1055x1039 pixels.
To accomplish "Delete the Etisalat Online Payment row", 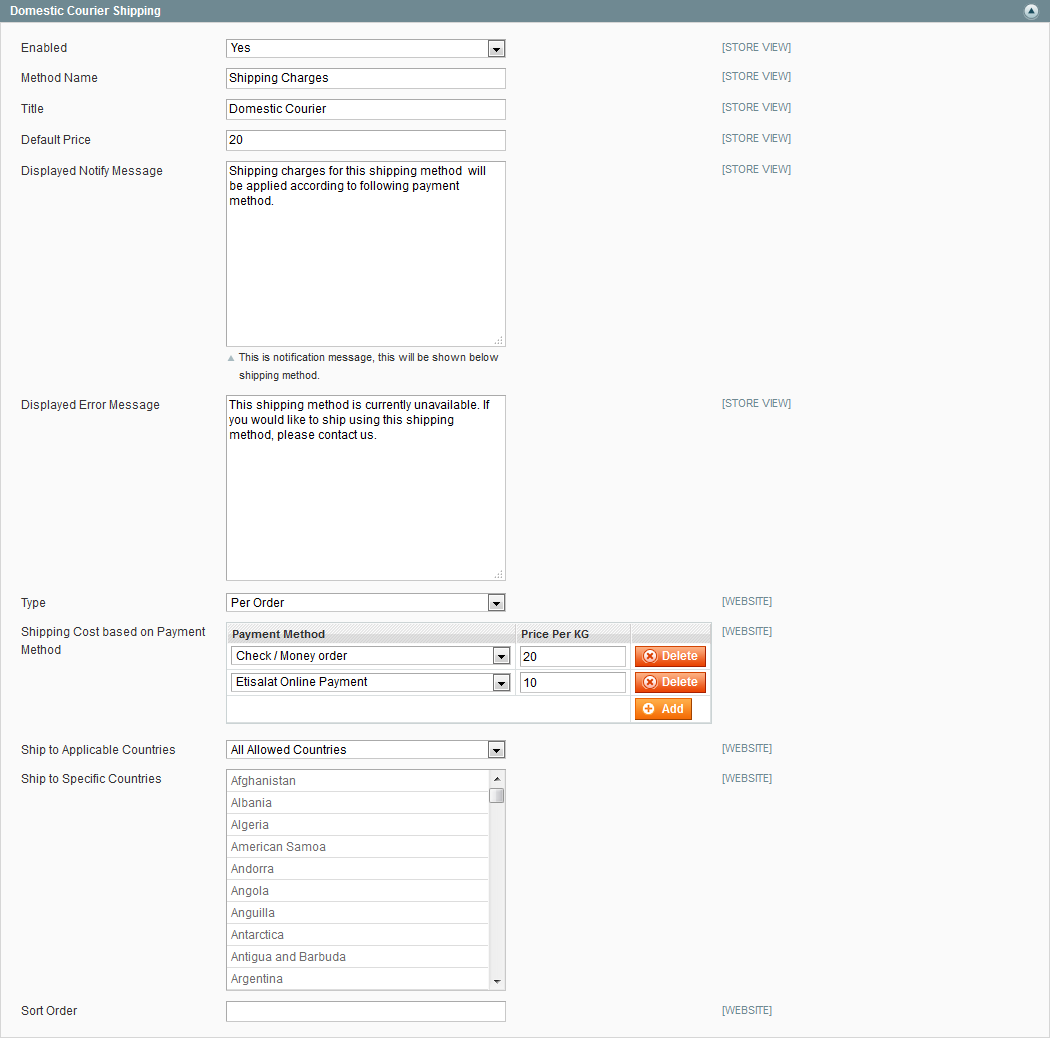I will click(670, 682).
